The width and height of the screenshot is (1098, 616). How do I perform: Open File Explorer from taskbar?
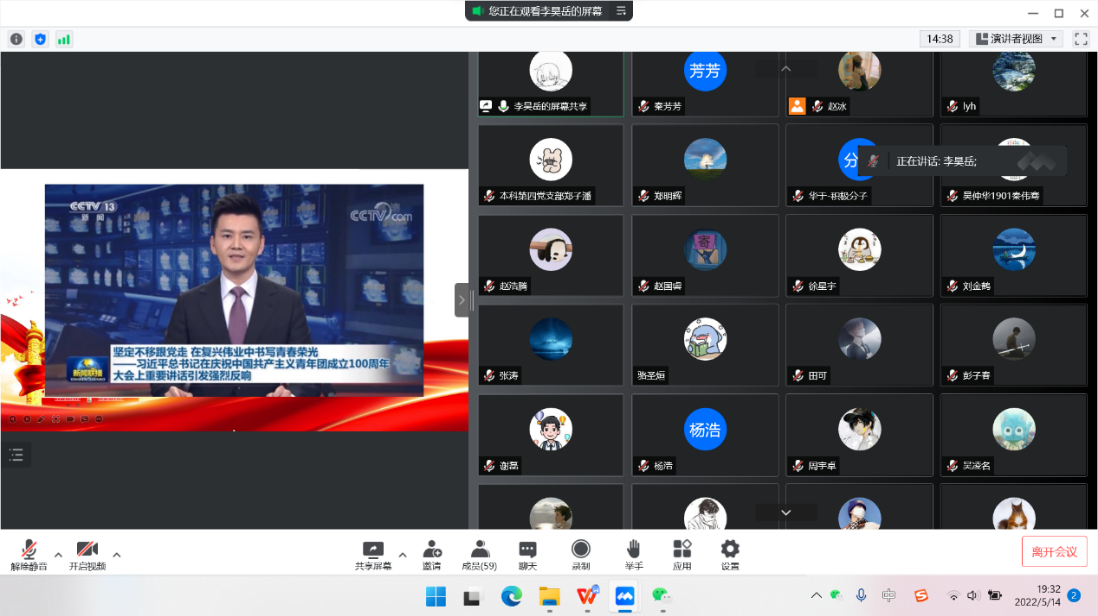click(549, 596)
